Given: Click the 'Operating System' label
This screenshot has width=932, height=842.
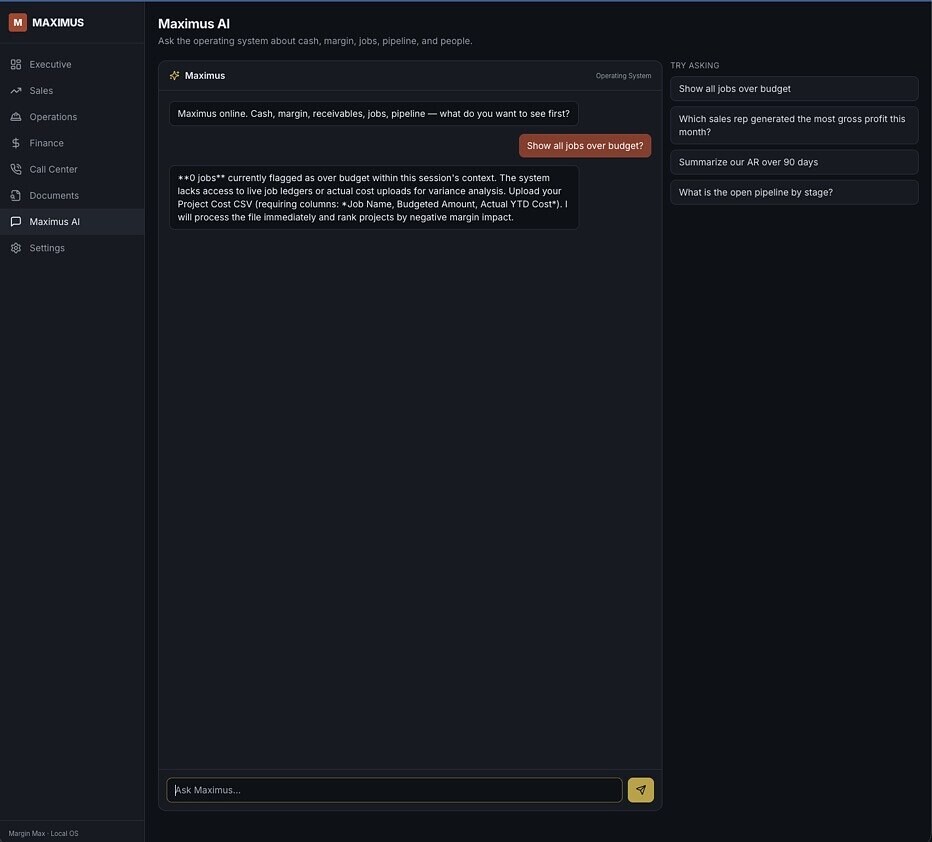Looking at the screenshot, I should 623,75.
